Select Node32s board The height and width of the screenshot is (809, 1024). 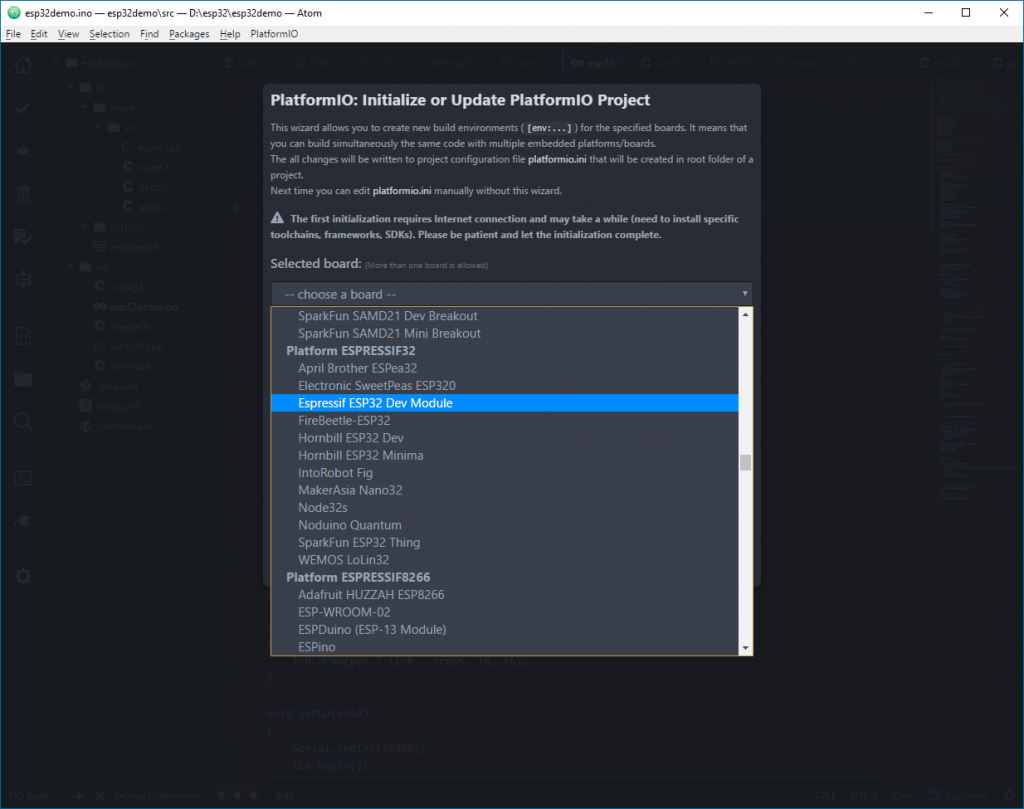pyautogui.click(x=505, y=508)
